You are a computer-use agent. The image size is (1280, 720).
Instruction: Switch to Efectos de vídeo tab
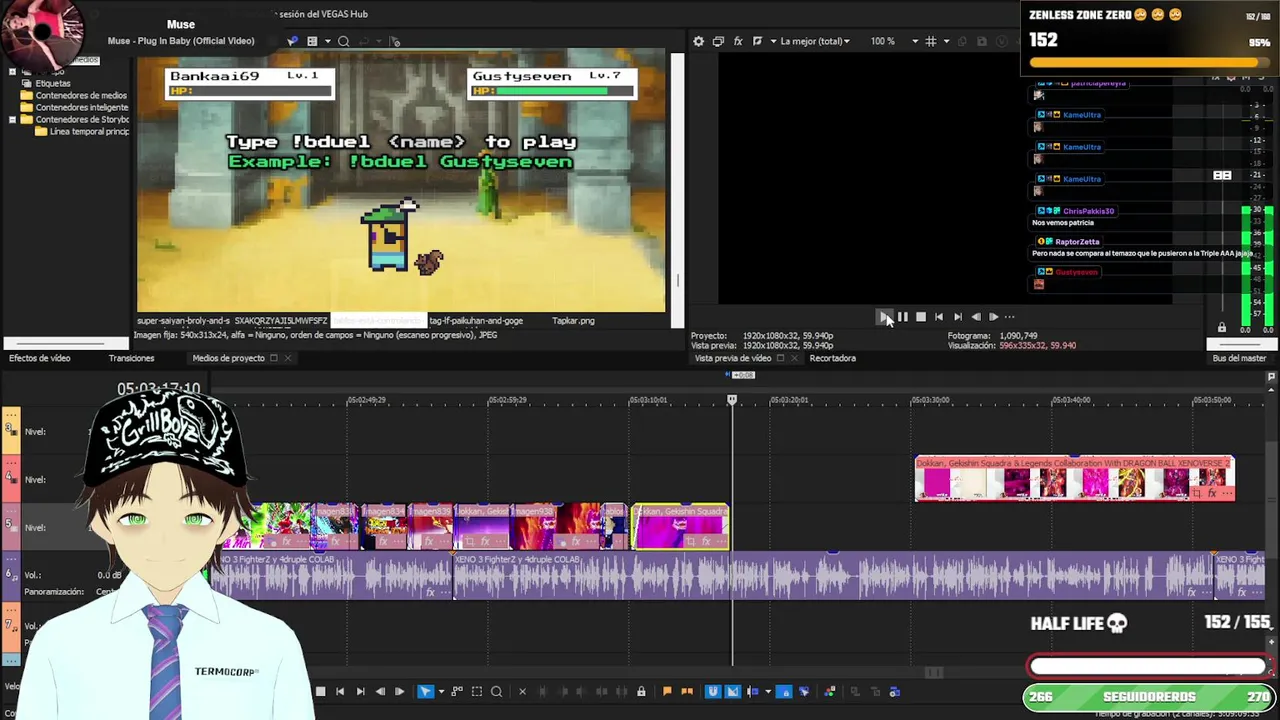pyautogui.click(x=40, y=358)
